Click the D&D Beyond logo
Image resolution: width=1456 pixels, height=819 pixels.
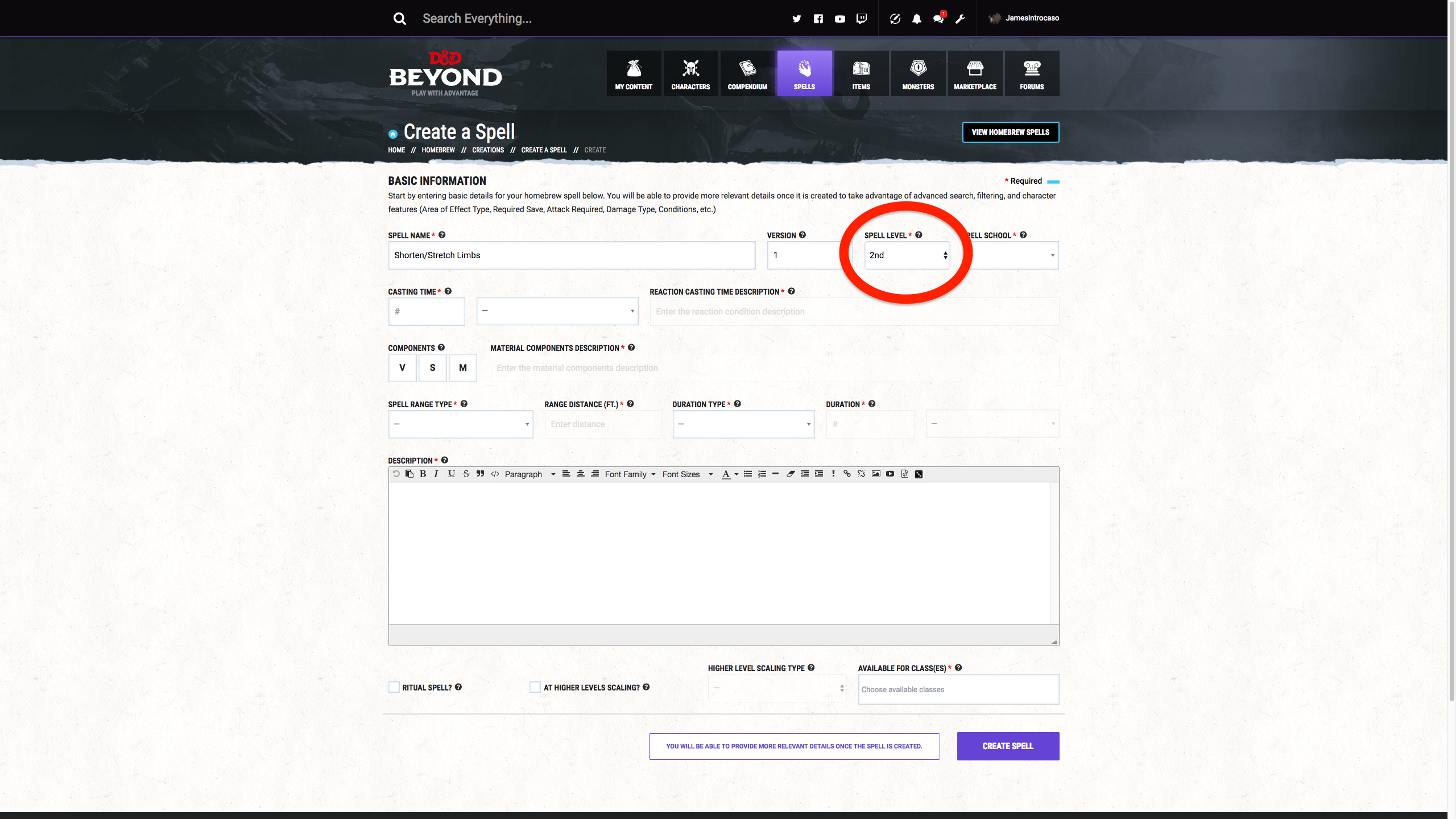pos(445,73)
